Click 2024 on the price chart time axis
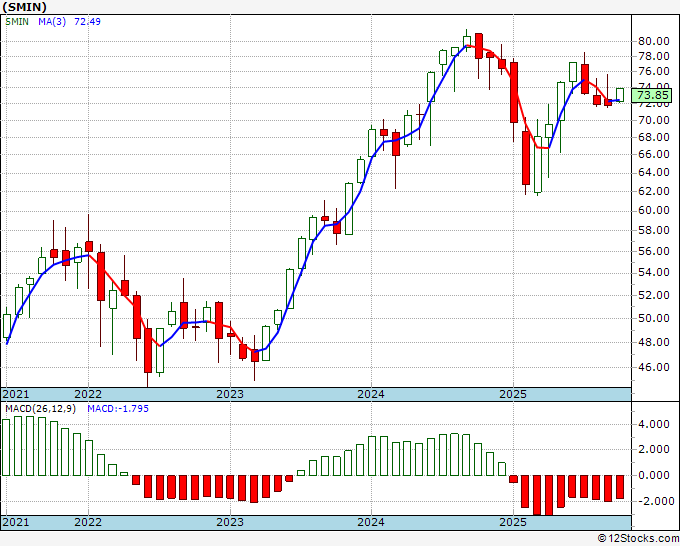680x546 pixels. (371, 394)
